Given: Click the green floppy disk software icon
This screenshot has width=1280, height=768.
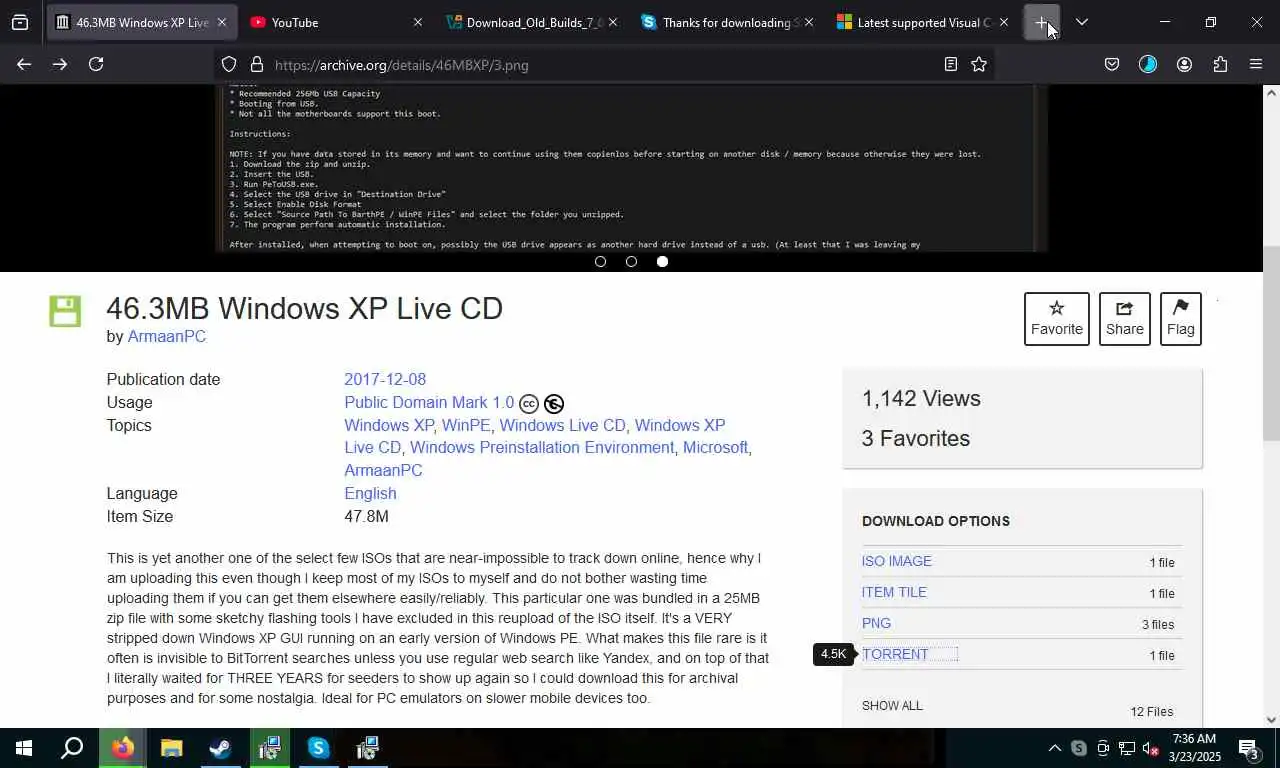Looking at the screenshot, I should pos(65,311).
